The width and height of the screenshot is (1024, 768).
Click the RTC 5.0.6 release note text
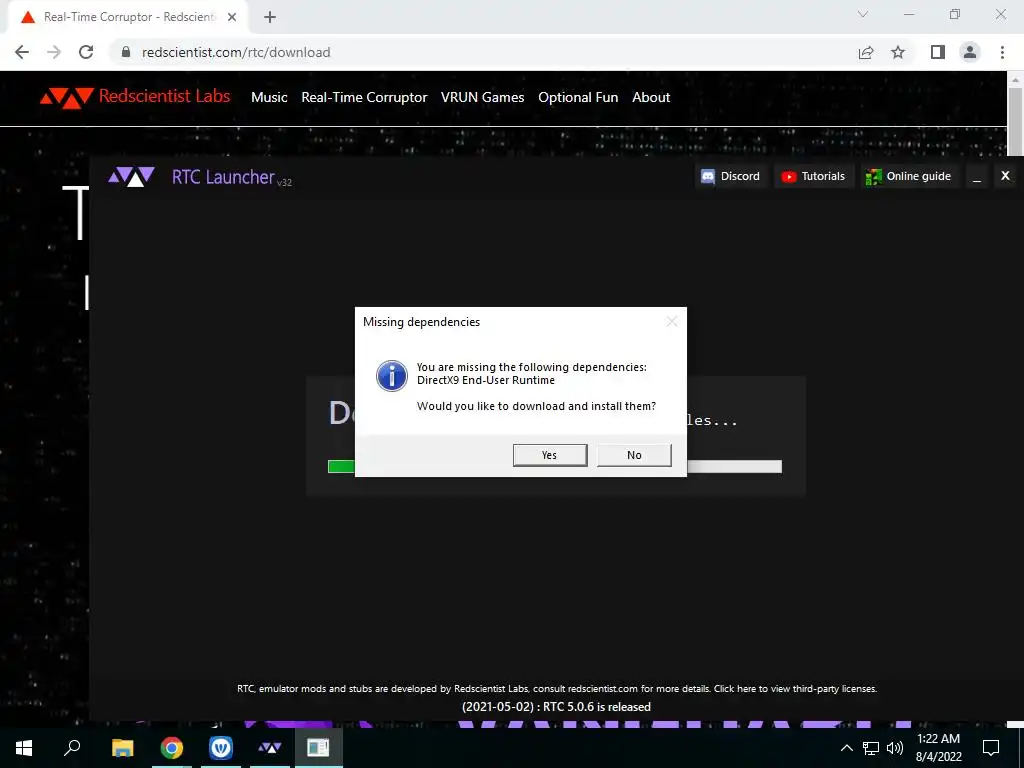[556, 707]
